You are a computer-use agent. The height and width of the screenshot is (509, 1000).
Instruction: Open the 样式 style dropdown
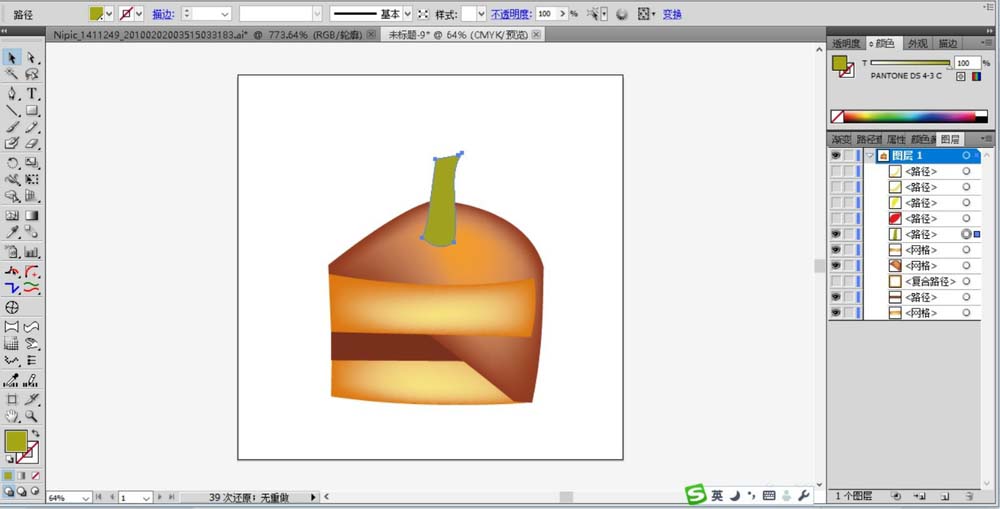coord(481,14)
